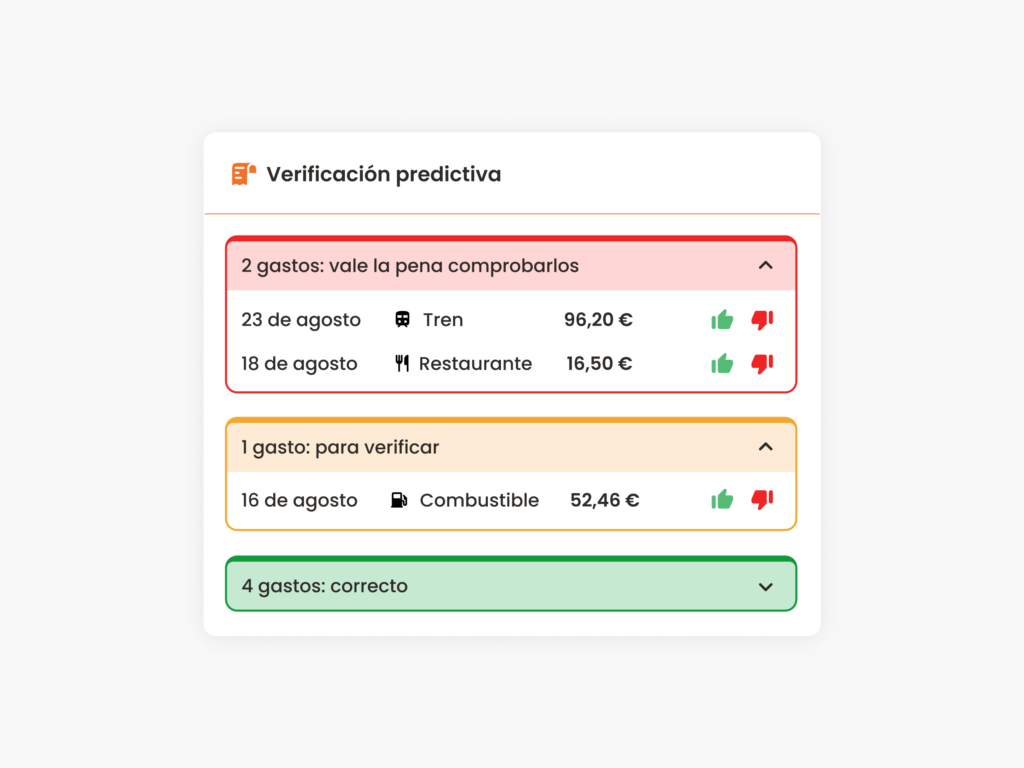Click '2 gastos: vale la pena comprobarlos' header
Viewport: 1024px width, 768px height.
(511, 266)
